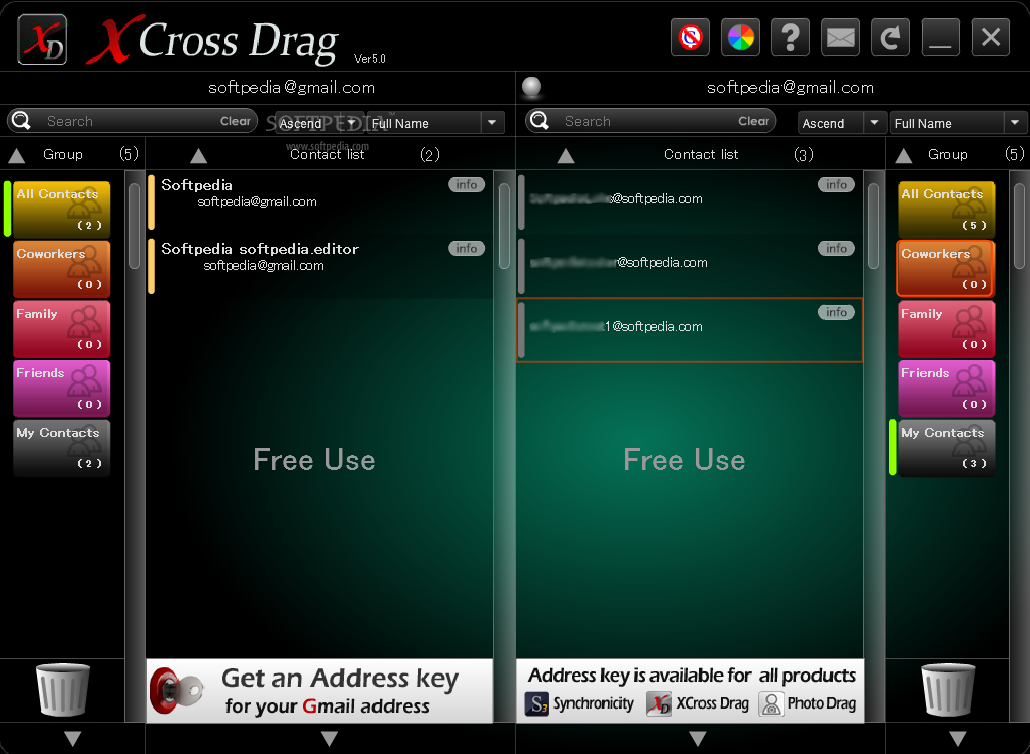Select the Softpedia contact row
Screen dimensions: 1030x754
(319, 202)
